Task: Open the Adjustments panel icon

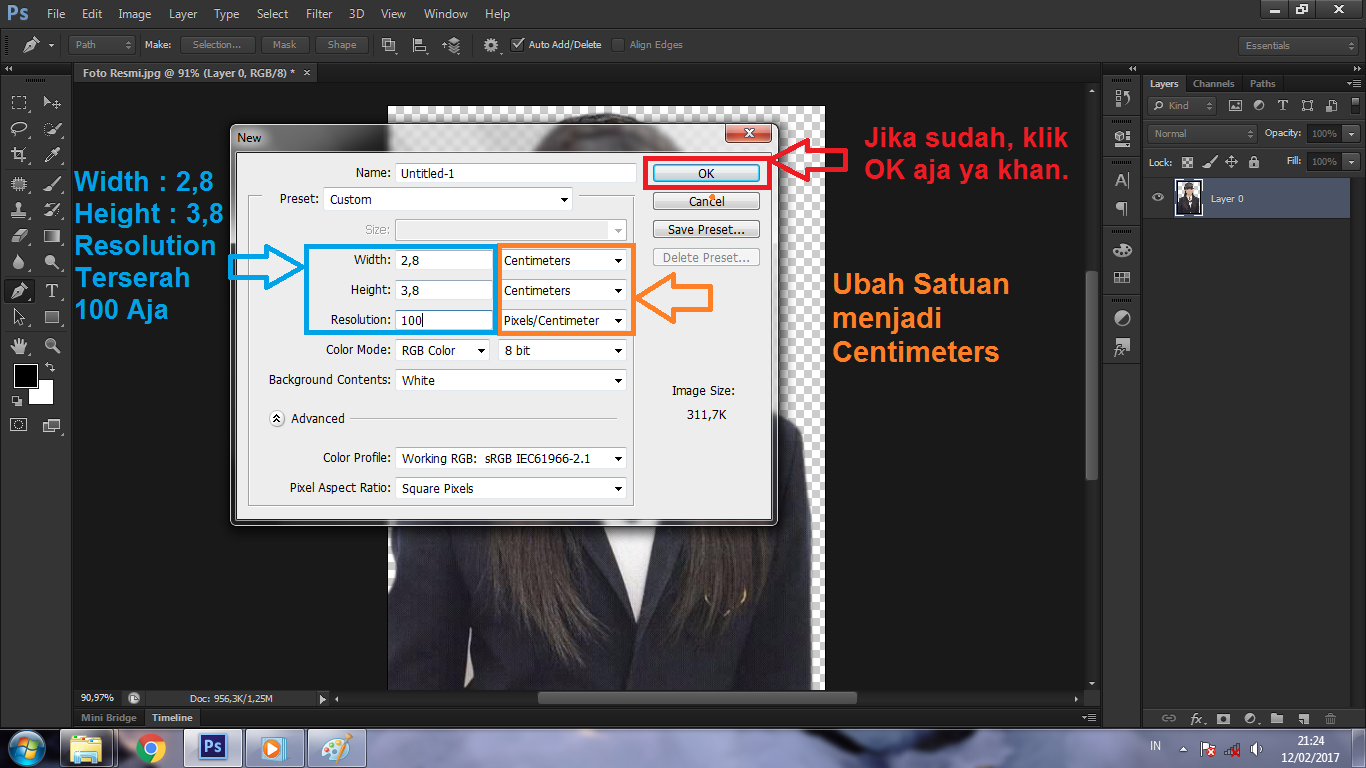Action: coord(1121,319)
